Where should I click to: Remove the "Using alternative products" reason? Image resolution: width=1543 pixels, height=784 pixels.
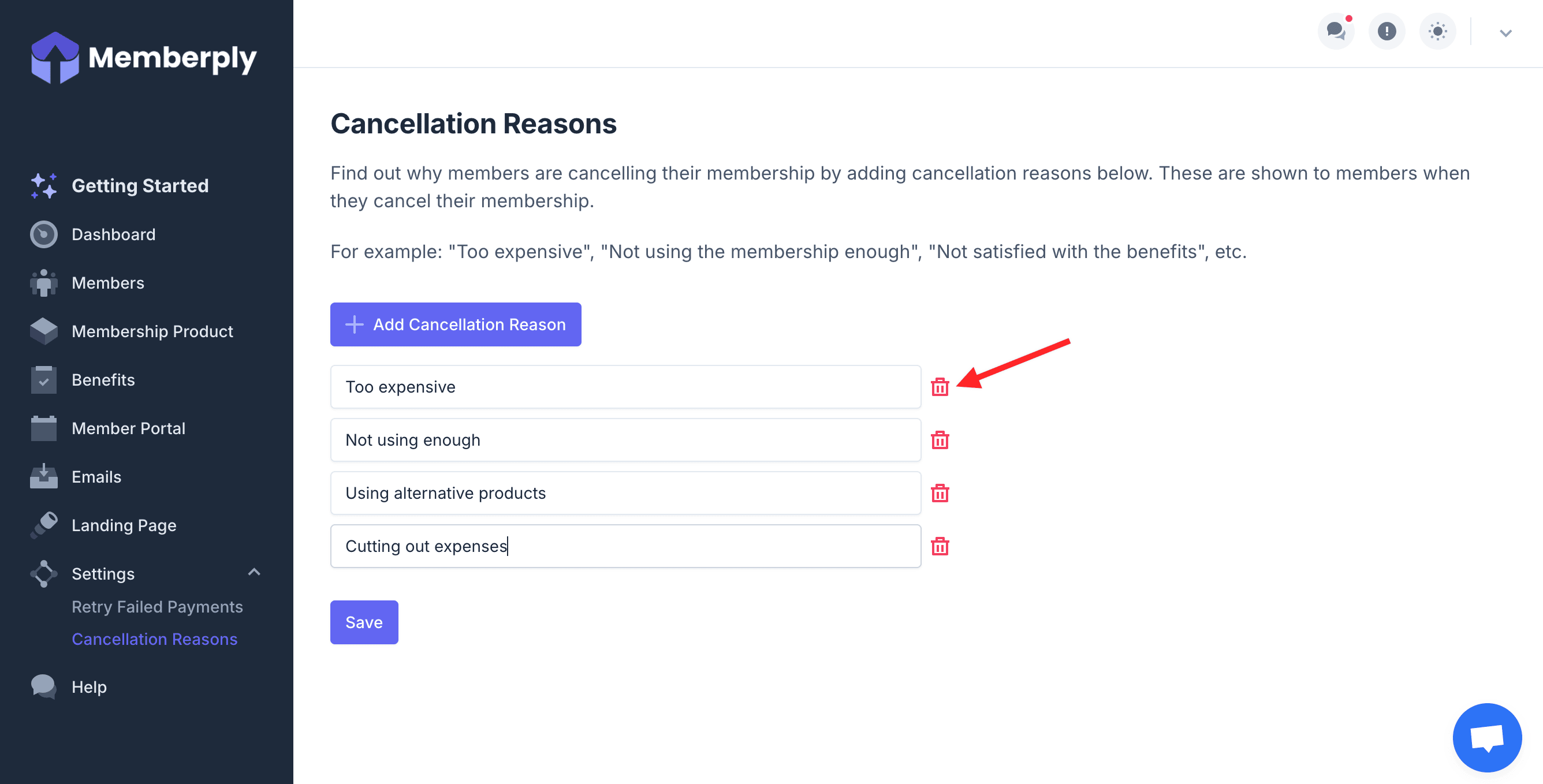(939, 493)
